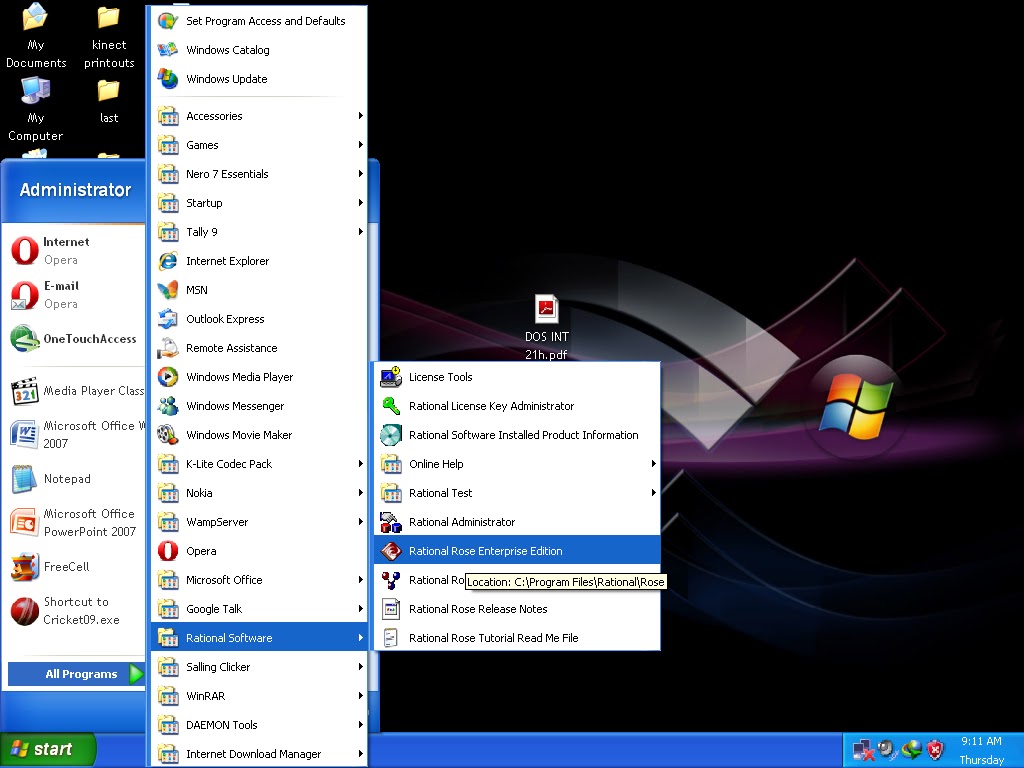
Task: Expand the Rational Test submenu arrow
Action: click(653, 492)
